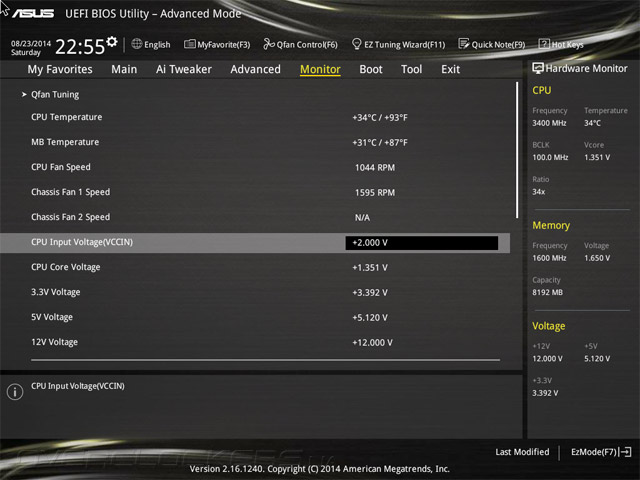This screenshot has width=640, height=480.
Task: Click the +3.392 V value
Action: (370, 292)
